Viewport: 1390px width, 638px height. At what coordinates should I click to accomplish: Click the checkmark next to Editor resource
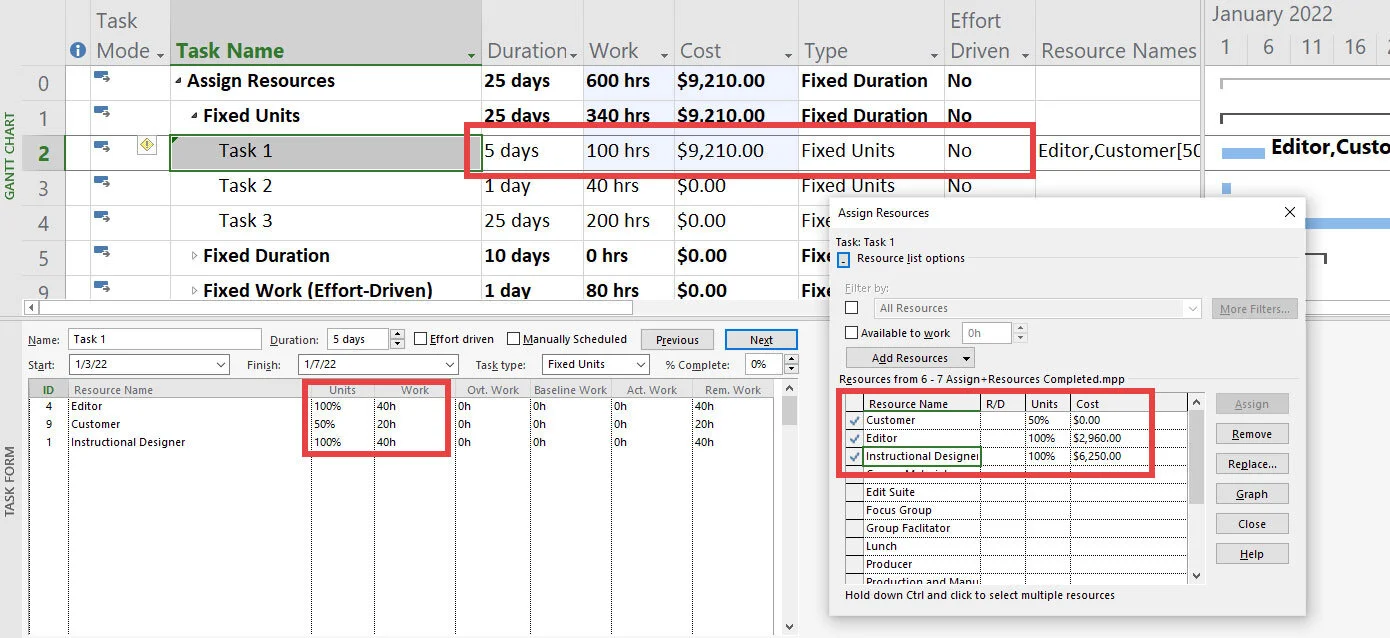tap(854, 438)
